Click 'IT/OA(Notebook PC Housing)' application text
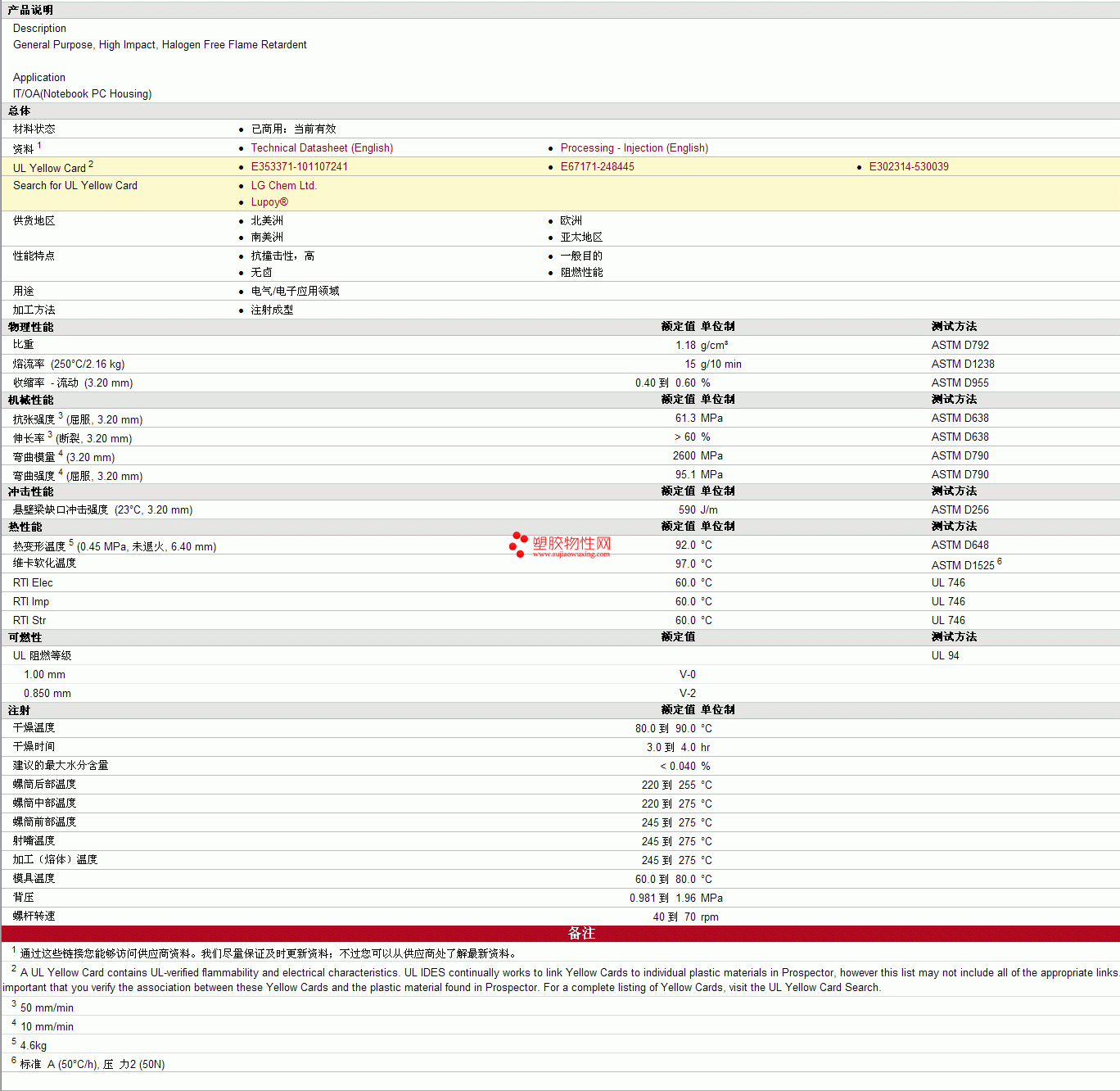Viewport: 1120px width, 1091px height. tap(82, 94)
